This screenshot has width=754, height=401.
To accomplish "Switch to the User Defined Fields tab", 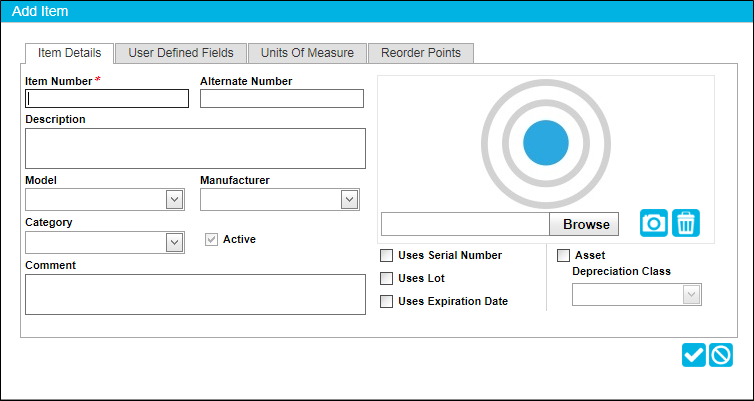I will pos(181,53).
